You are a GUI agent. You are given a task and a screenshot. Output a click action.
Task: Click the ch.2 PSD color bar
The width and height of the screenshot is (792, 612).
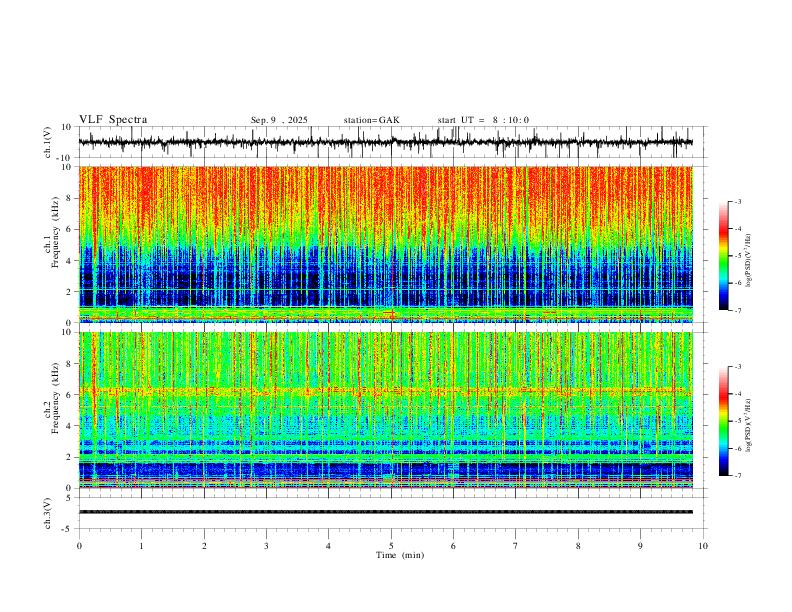(x=724, y=421)
